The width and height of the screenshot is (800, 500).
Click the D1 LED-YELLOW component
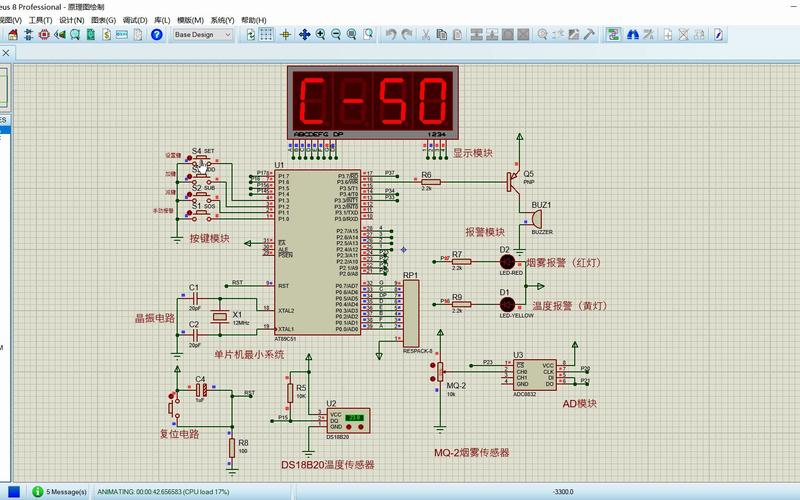point(507,305)
